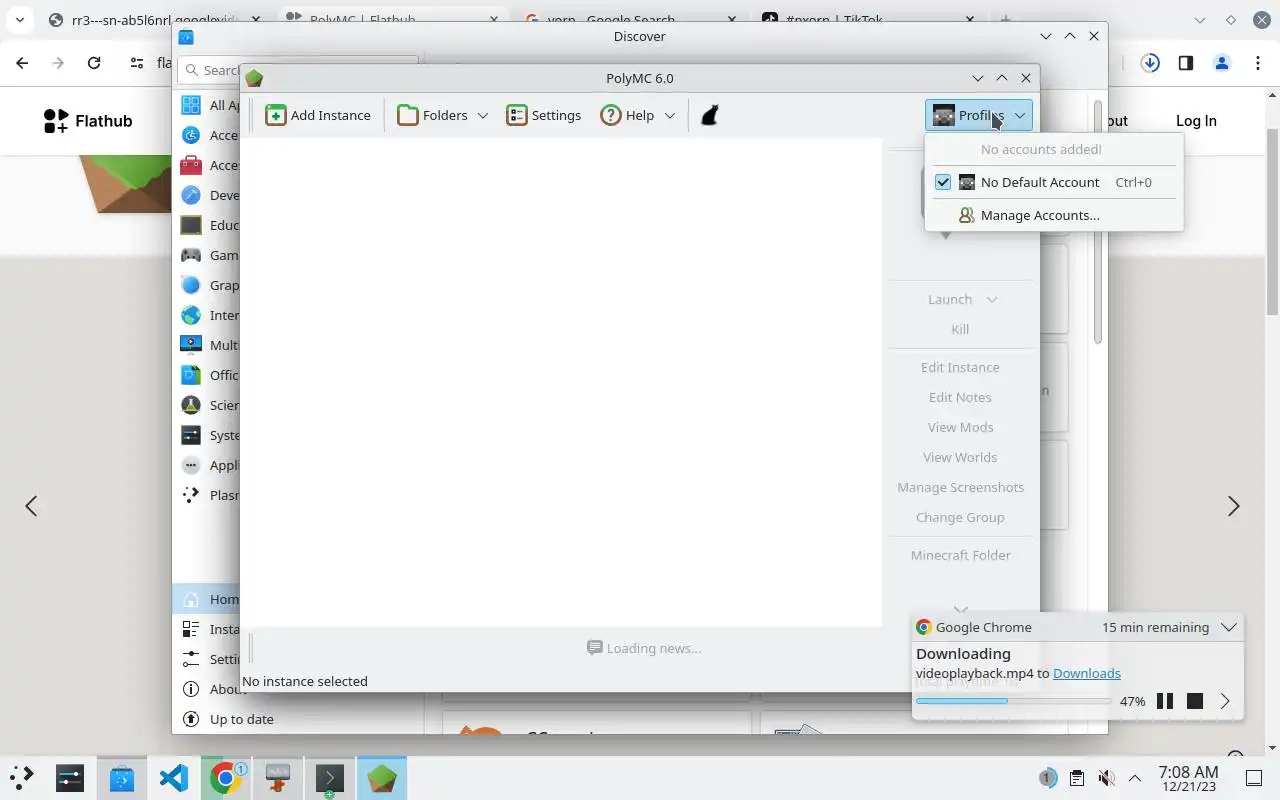The height and width of the screenshot is (800, 1280).
Task: Click the Discover window scrollbar
Action: point(1097,222)
